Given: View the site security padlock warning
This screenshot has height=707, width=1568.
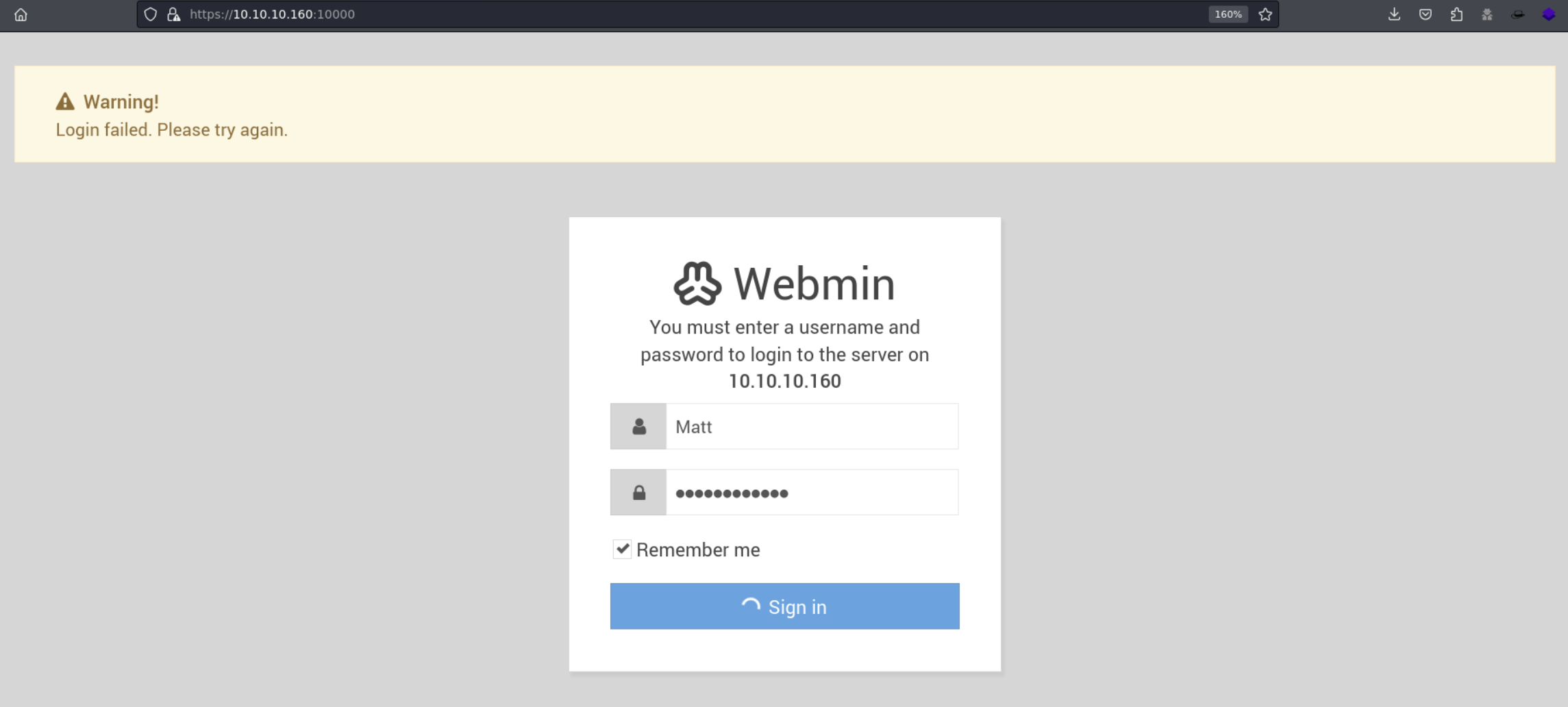Looking at the screenshot, I should 174,14.
